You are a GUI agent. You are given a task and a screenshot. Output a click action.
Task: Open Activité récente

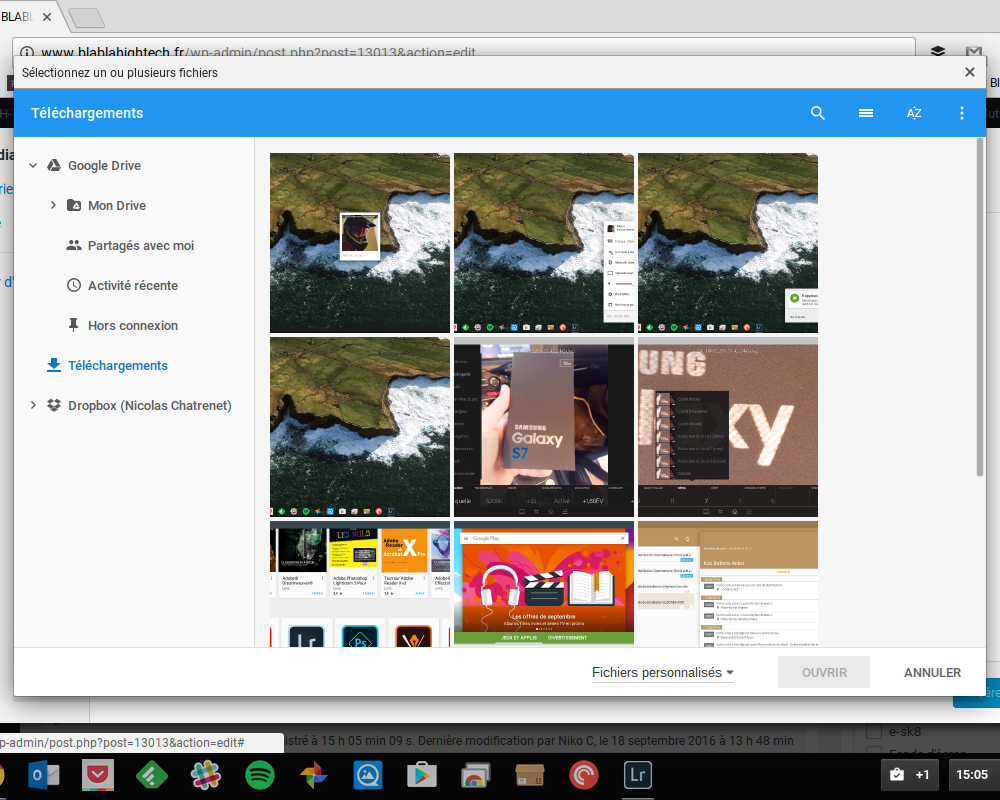133,286
